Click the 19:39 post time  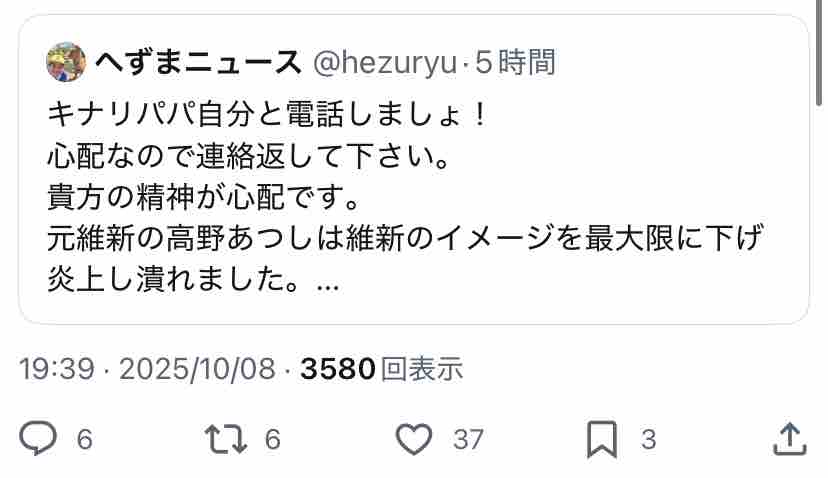click(x=57, y=369)
